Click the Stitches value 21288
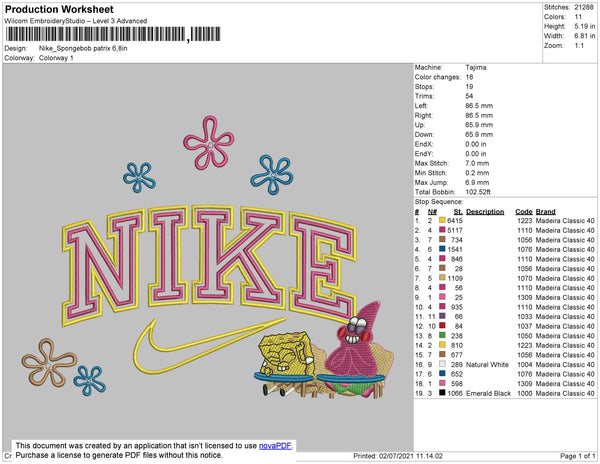This screenshot has width=600, height=464. point(584,7)
